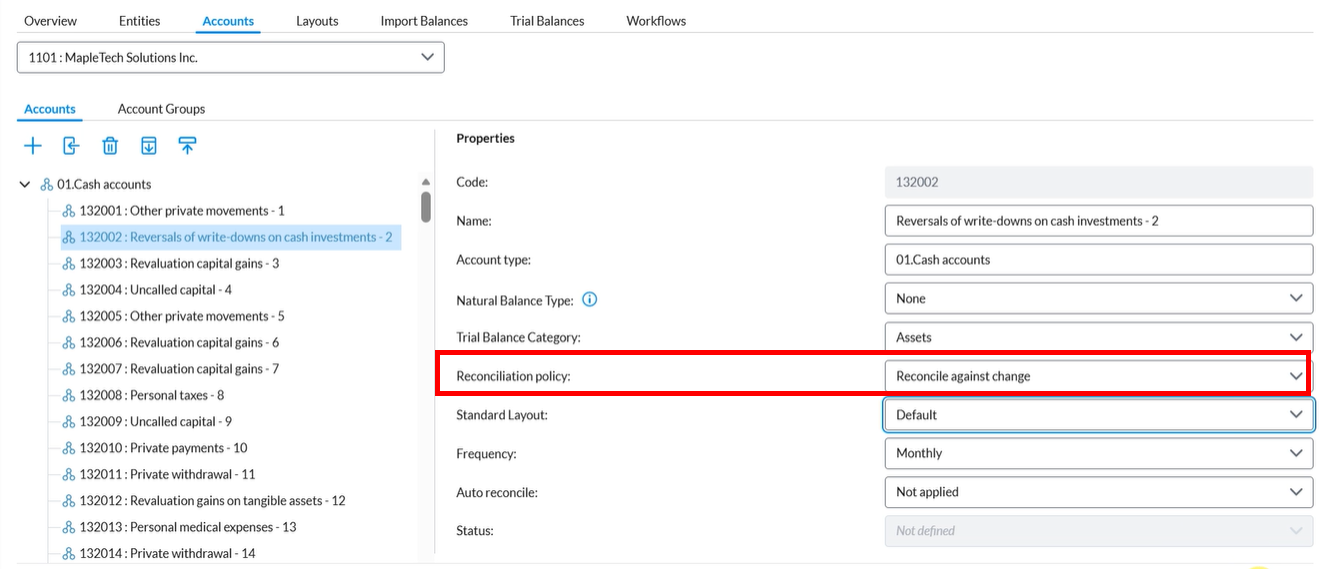Screen dimensions: 1331x569
Task: Click into the account Name text field
Action: [x=1097, y=221]
